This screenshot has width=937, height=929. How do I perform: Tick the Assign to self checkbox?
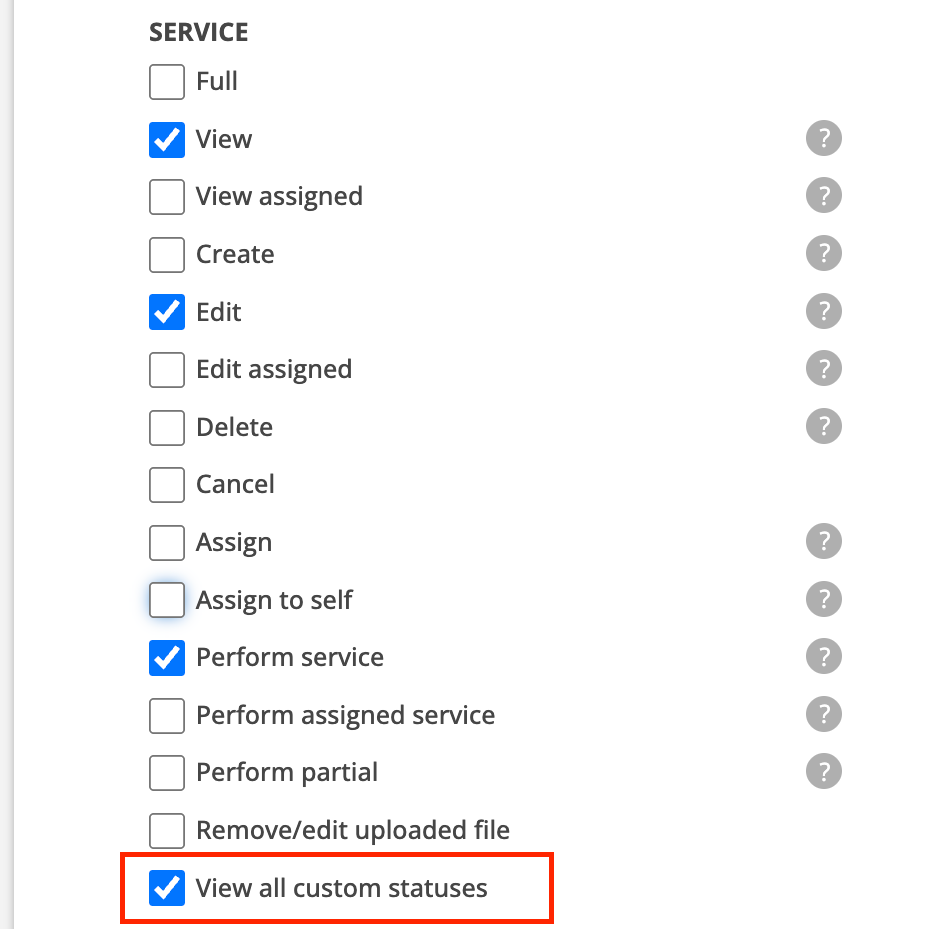[x=167, y=600]
